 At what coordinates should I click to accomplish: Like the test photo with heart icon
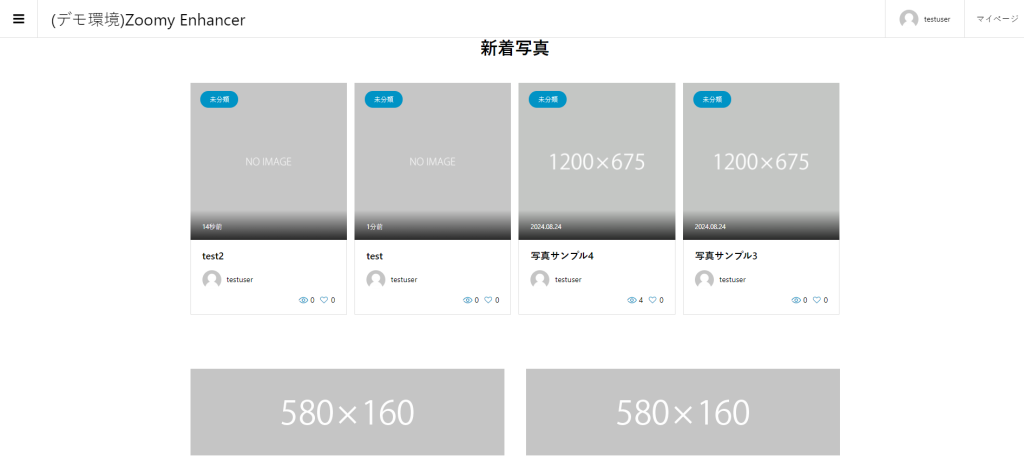488,300
